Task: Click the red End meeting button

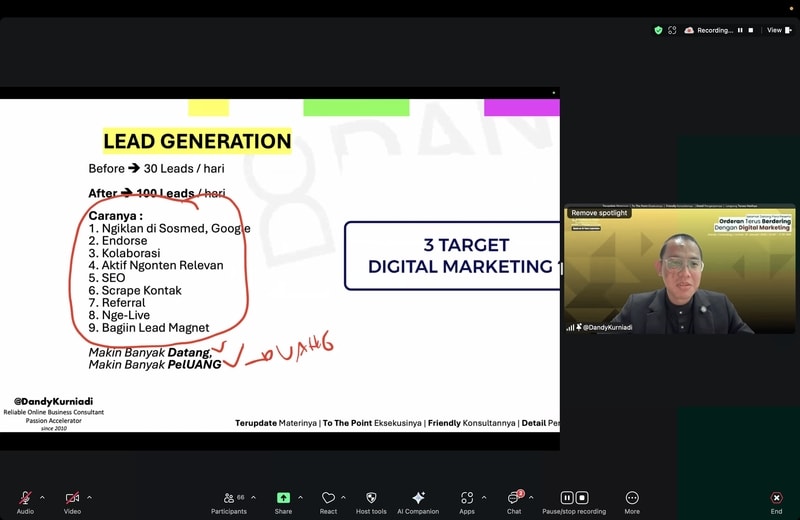Action: 776,498
